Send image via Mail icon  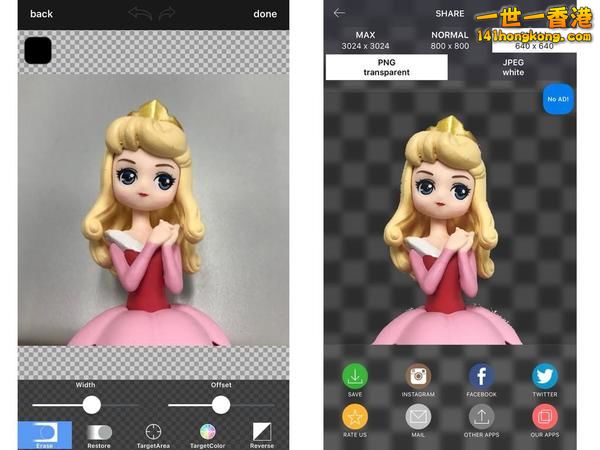418,417
